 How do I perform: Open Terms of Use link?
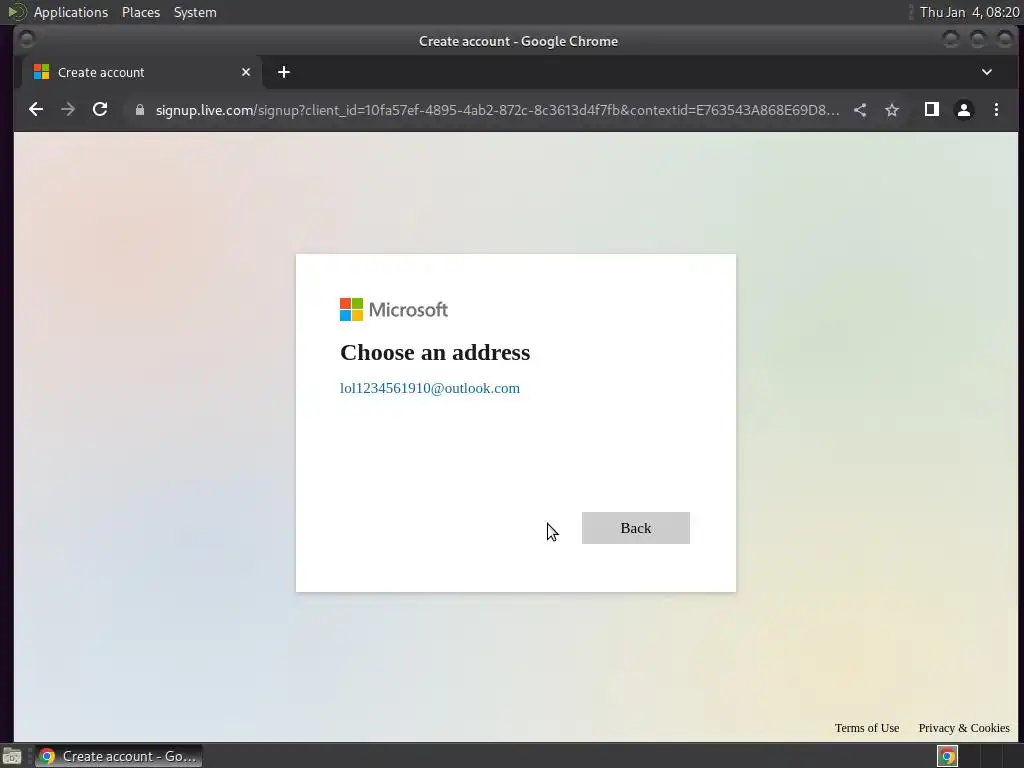click(867, 728)
